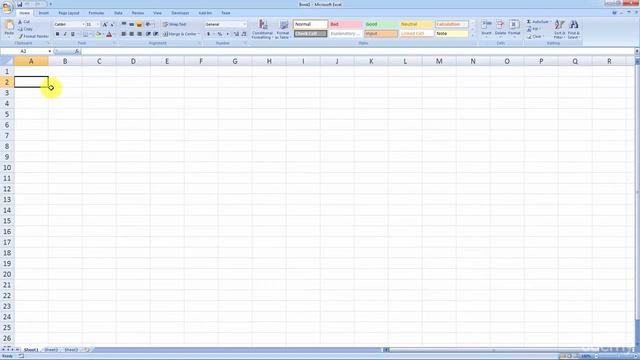The height and width of the screenshot is (360, 640).
Task: Expand the cell styles gallery
Action: pyautogui.click(x=473, y=36)
